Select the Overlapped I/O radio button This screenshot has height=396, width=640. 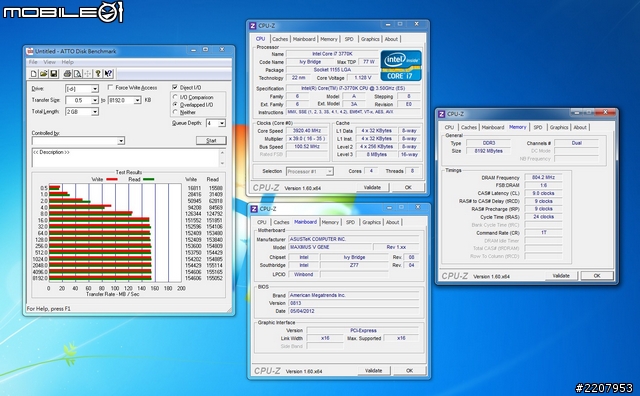pos(176,105)
